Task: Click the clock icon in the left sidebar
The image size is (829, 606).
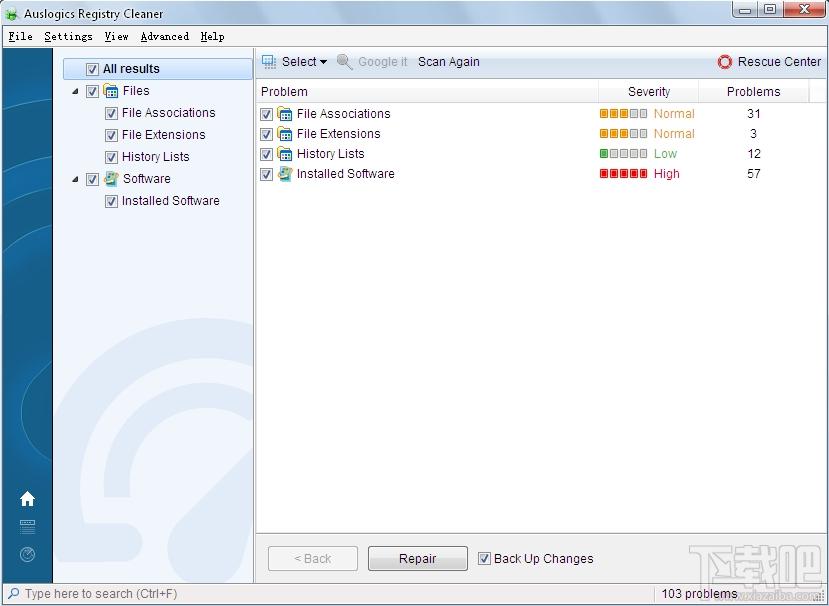Action: pyautogui.click(x=27, y=555)
